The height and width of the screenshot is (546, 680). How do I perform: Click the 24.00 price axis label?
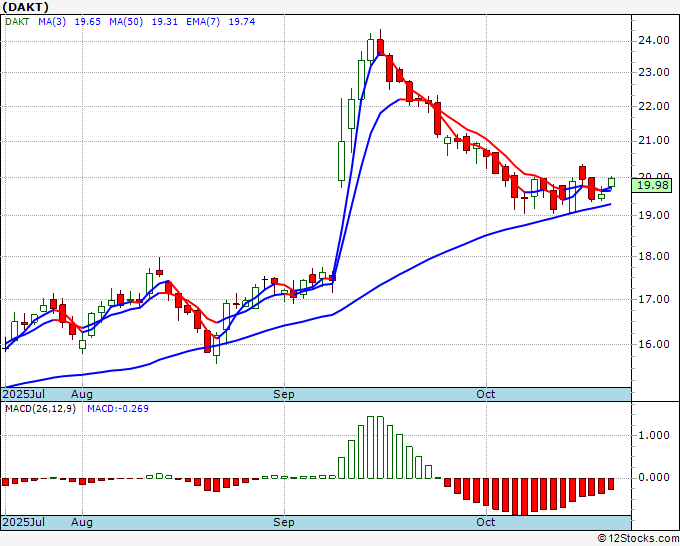tap(652, 40)
